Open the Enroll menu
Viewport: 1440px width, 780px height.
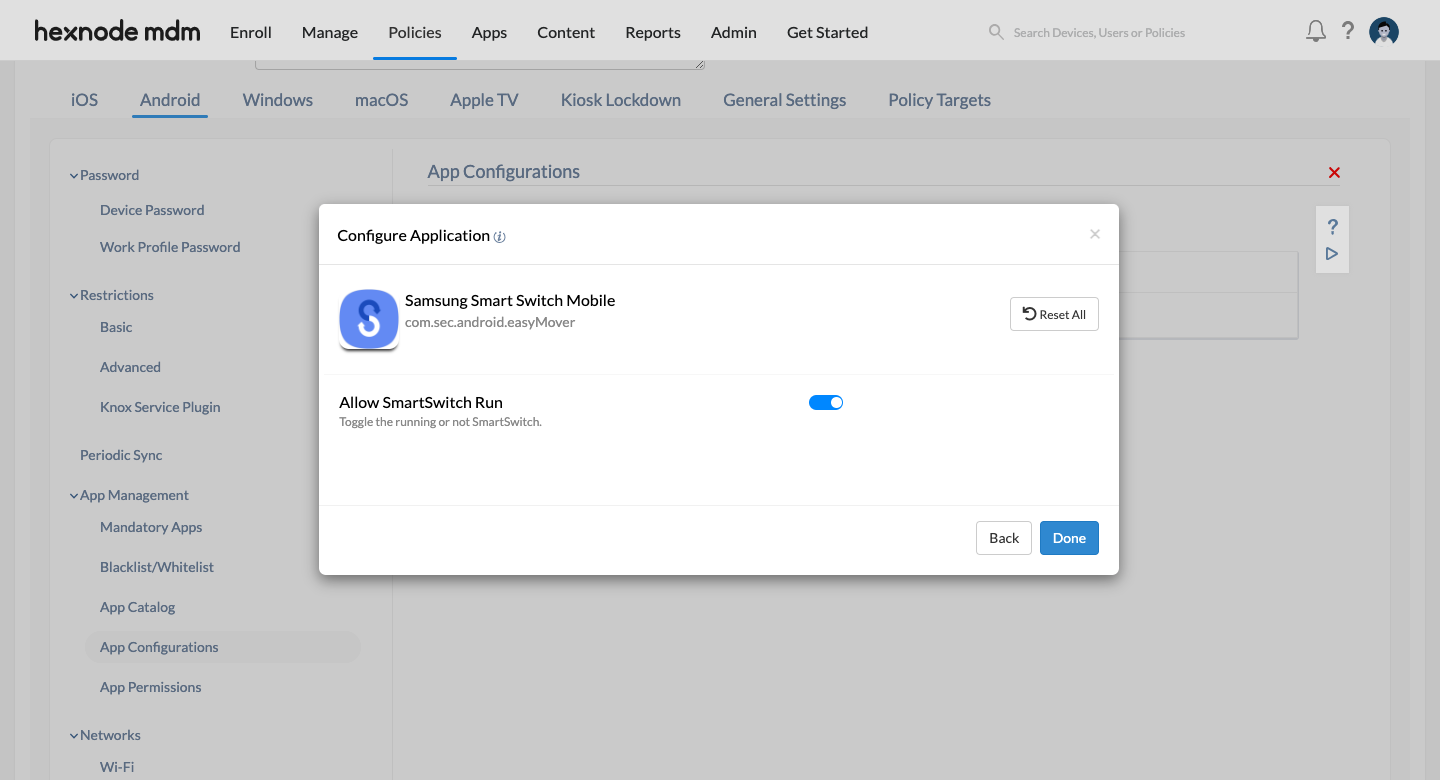(x=251, y=32)
